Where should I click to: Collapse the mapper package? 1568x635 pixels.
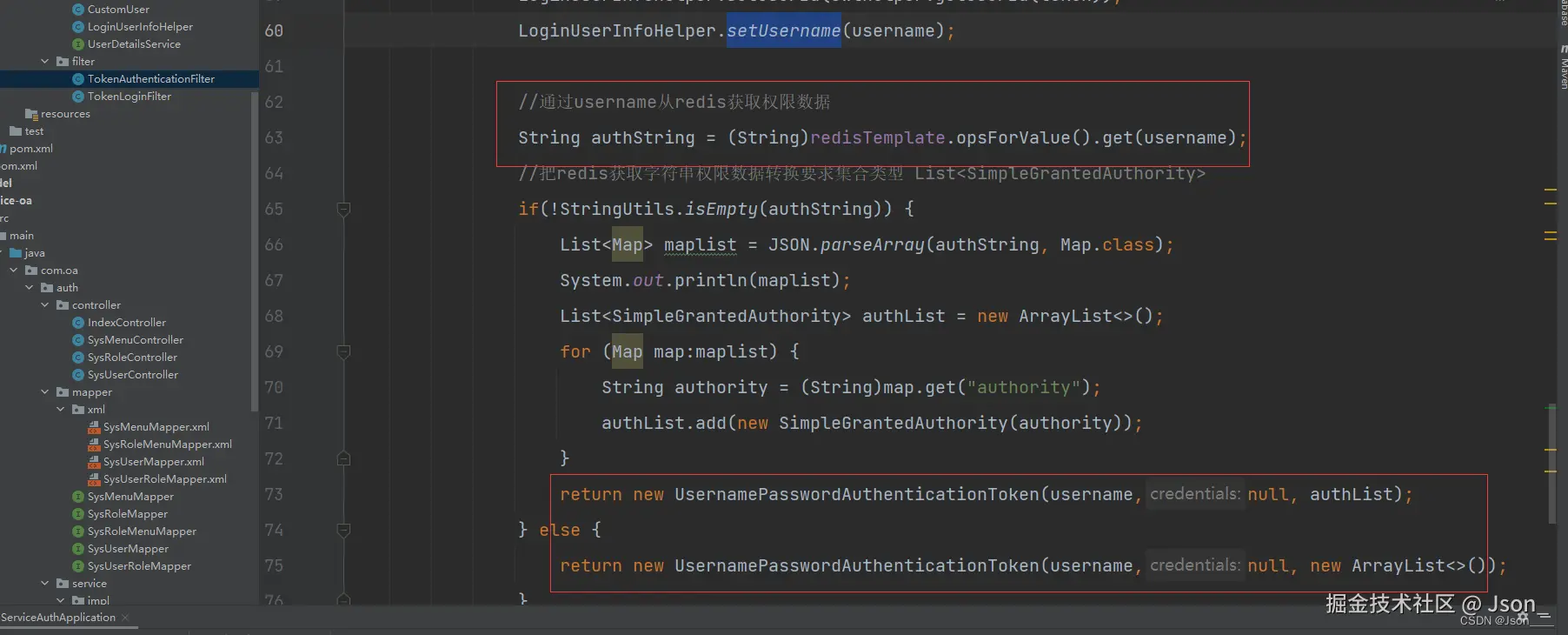45,392
